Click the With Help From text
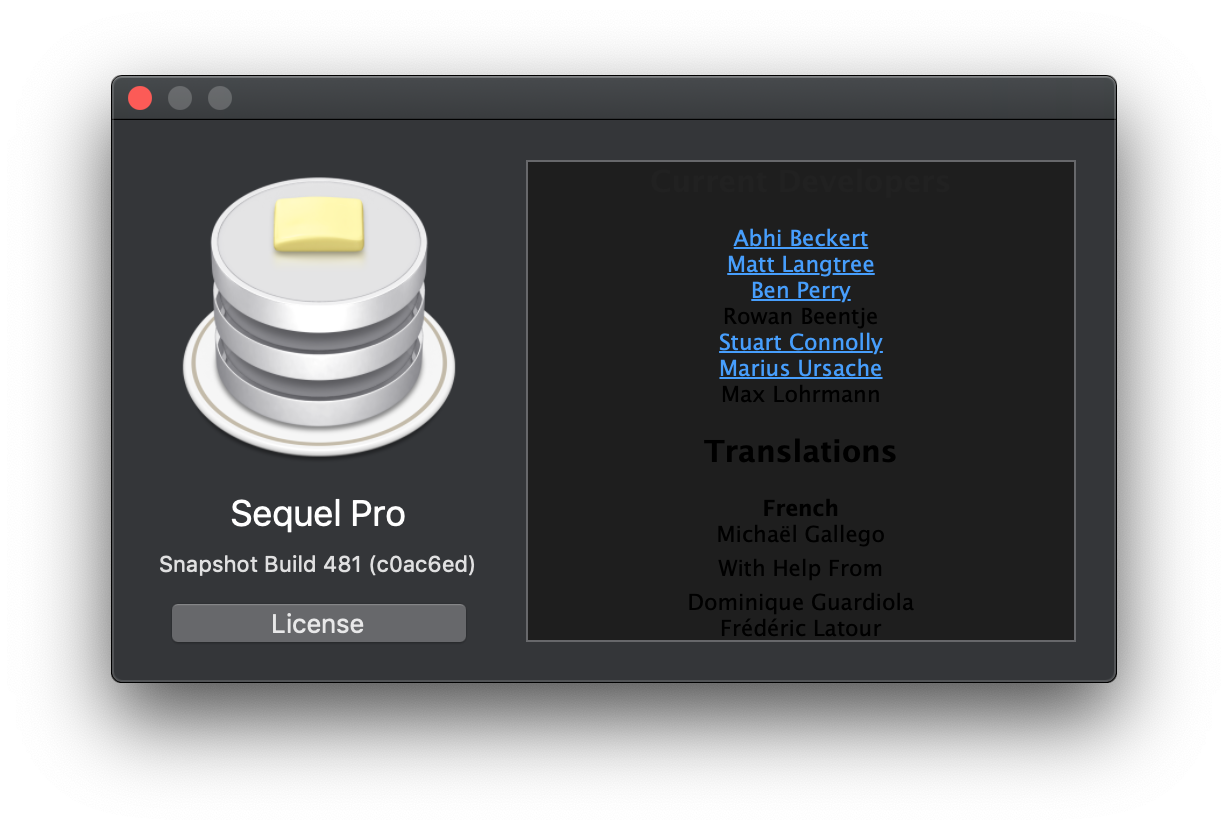The image size is (1228, 830). coord(800,568)
